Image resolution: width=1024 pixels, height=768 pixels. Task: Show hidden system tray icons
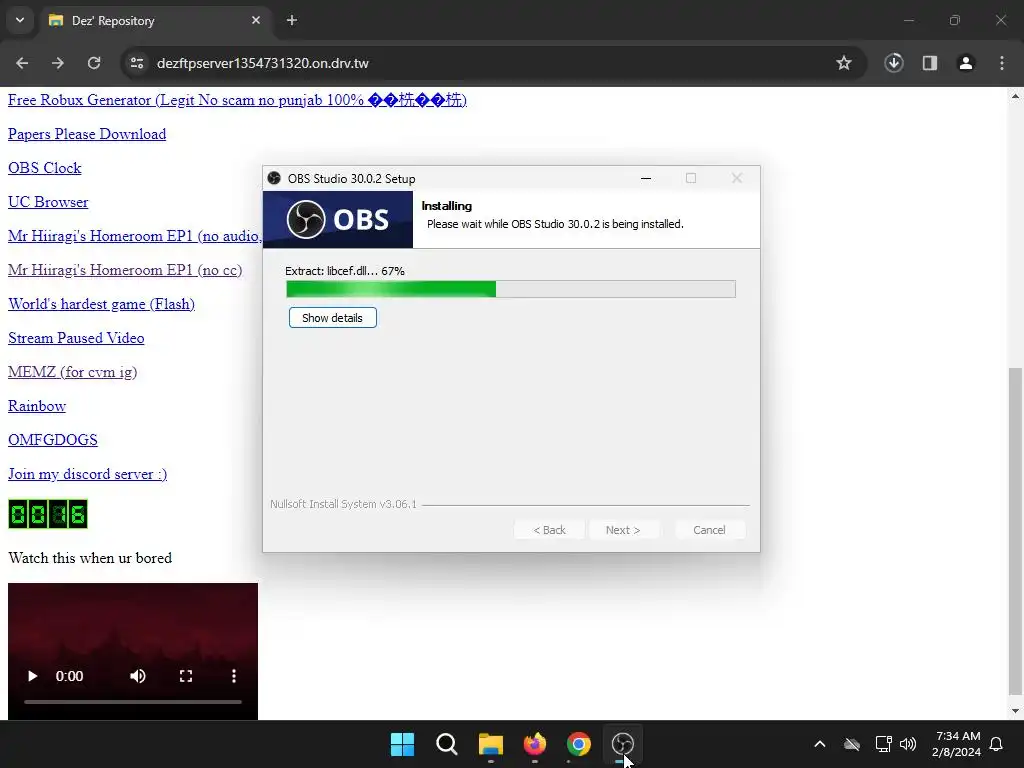coord(820,744)
